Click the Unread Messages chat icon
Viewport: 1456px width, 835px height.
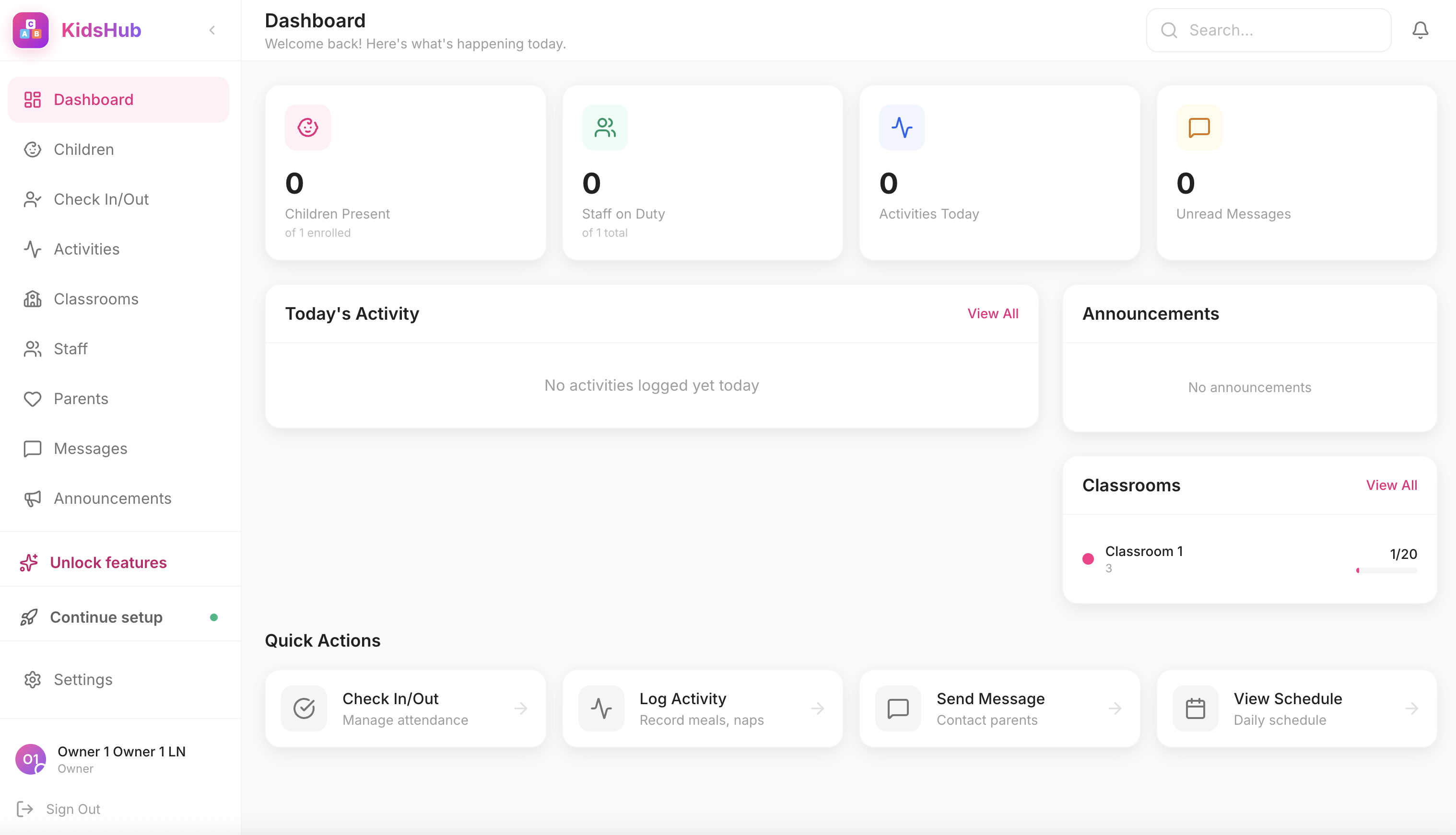(1199, 128)
